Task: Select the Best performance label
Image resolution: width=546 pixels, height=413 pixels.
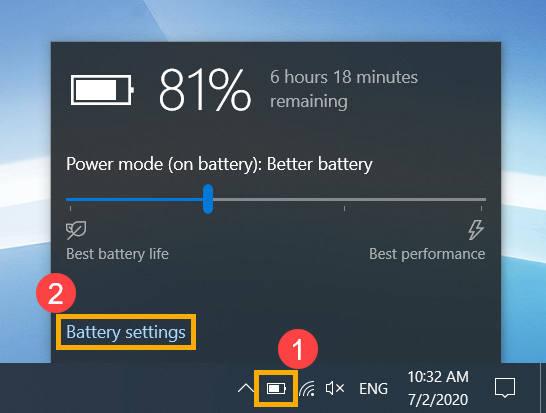Action: point(427,254)
